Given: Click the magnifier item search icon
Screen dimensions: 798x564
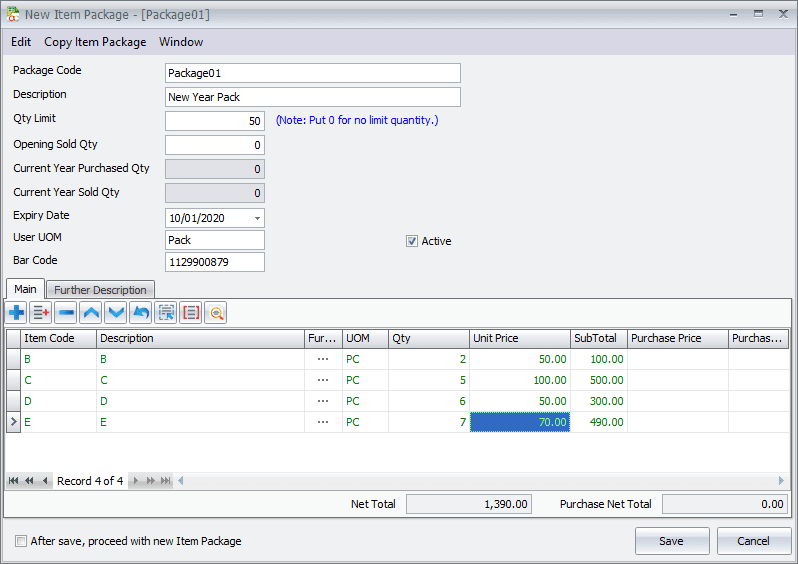Looking at the screenshot, I should [216, 313].
